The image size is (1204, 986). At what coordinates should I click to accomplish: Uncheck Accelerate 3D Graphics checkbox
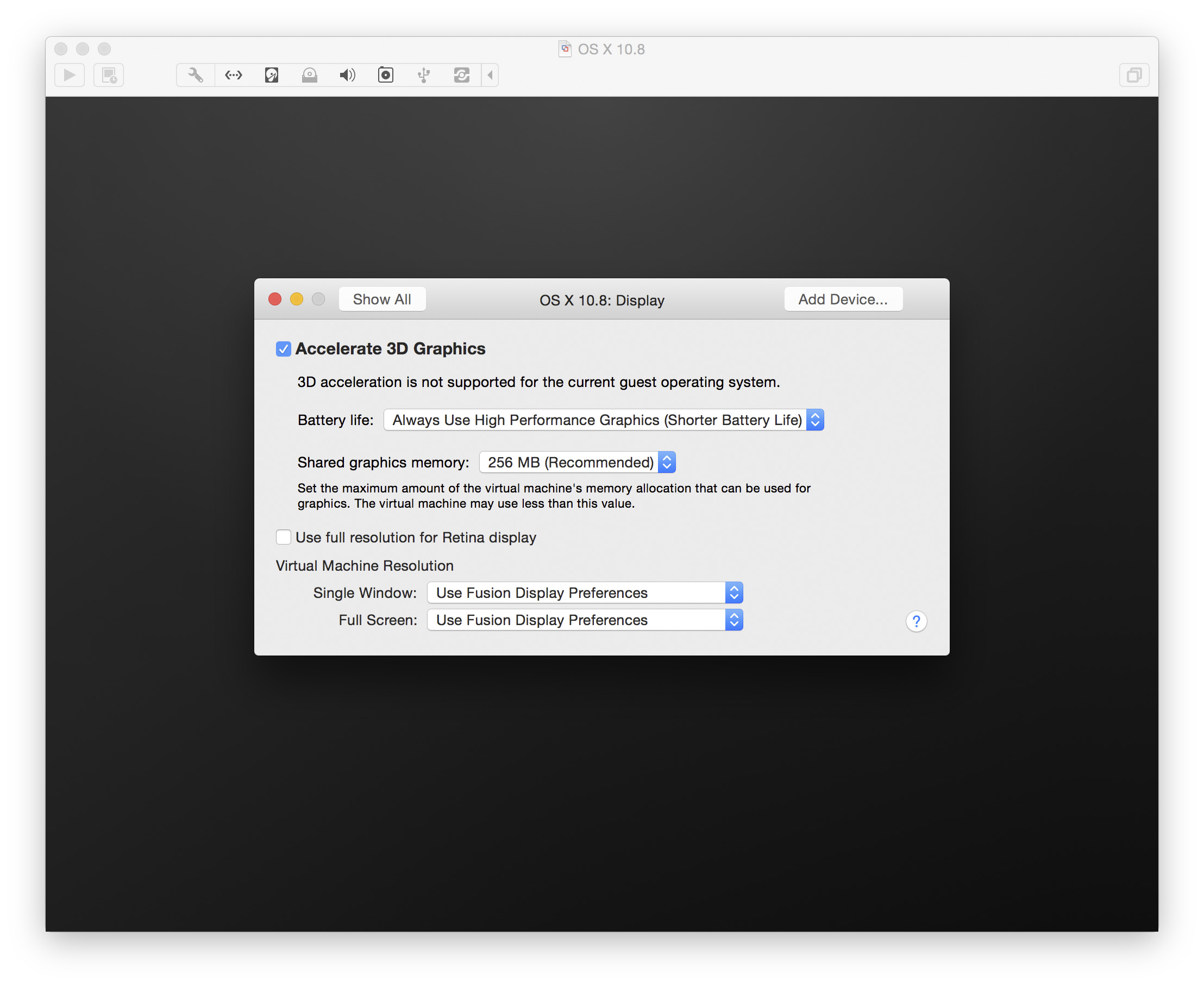[283, 349]
